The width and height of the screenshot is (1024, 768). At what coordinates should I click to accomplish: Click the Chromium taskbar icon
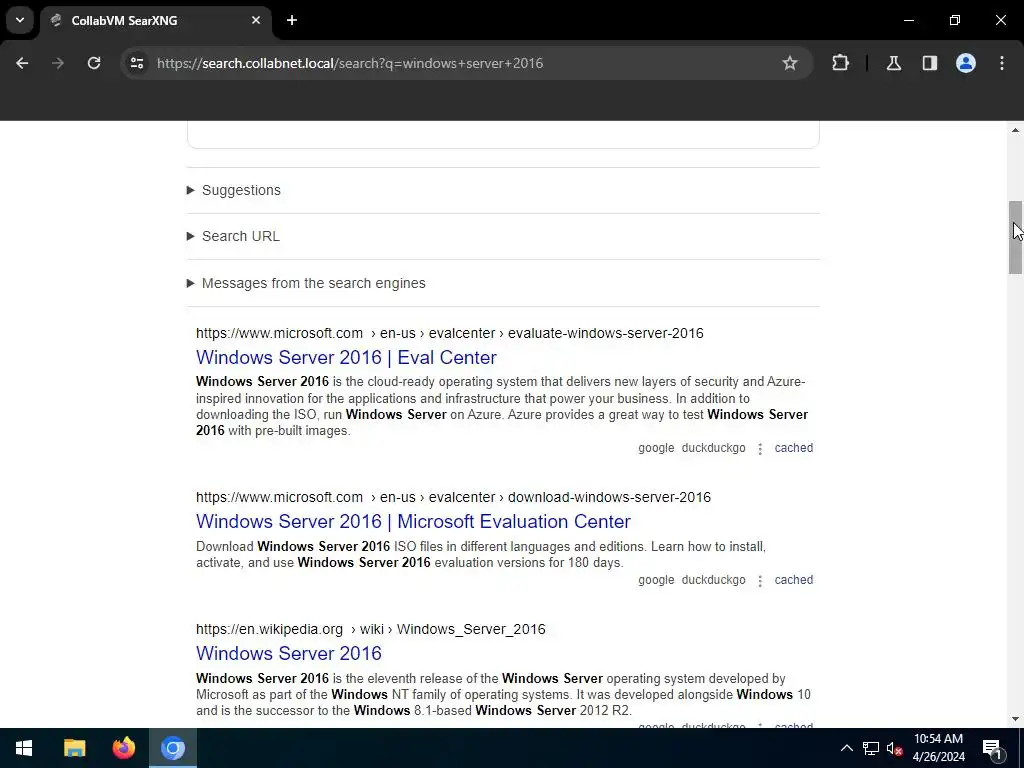pyautogui.click(x=173, y=748)
